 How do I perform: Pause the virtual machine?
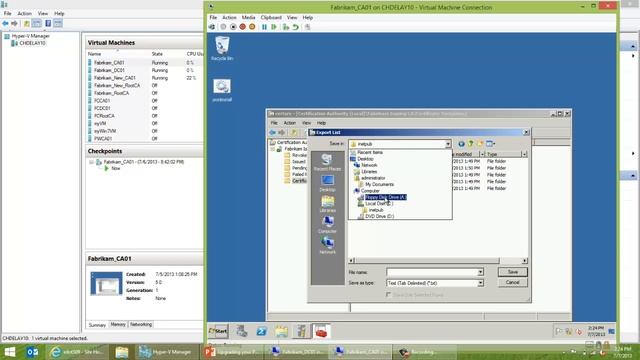[x=264, y=27]
